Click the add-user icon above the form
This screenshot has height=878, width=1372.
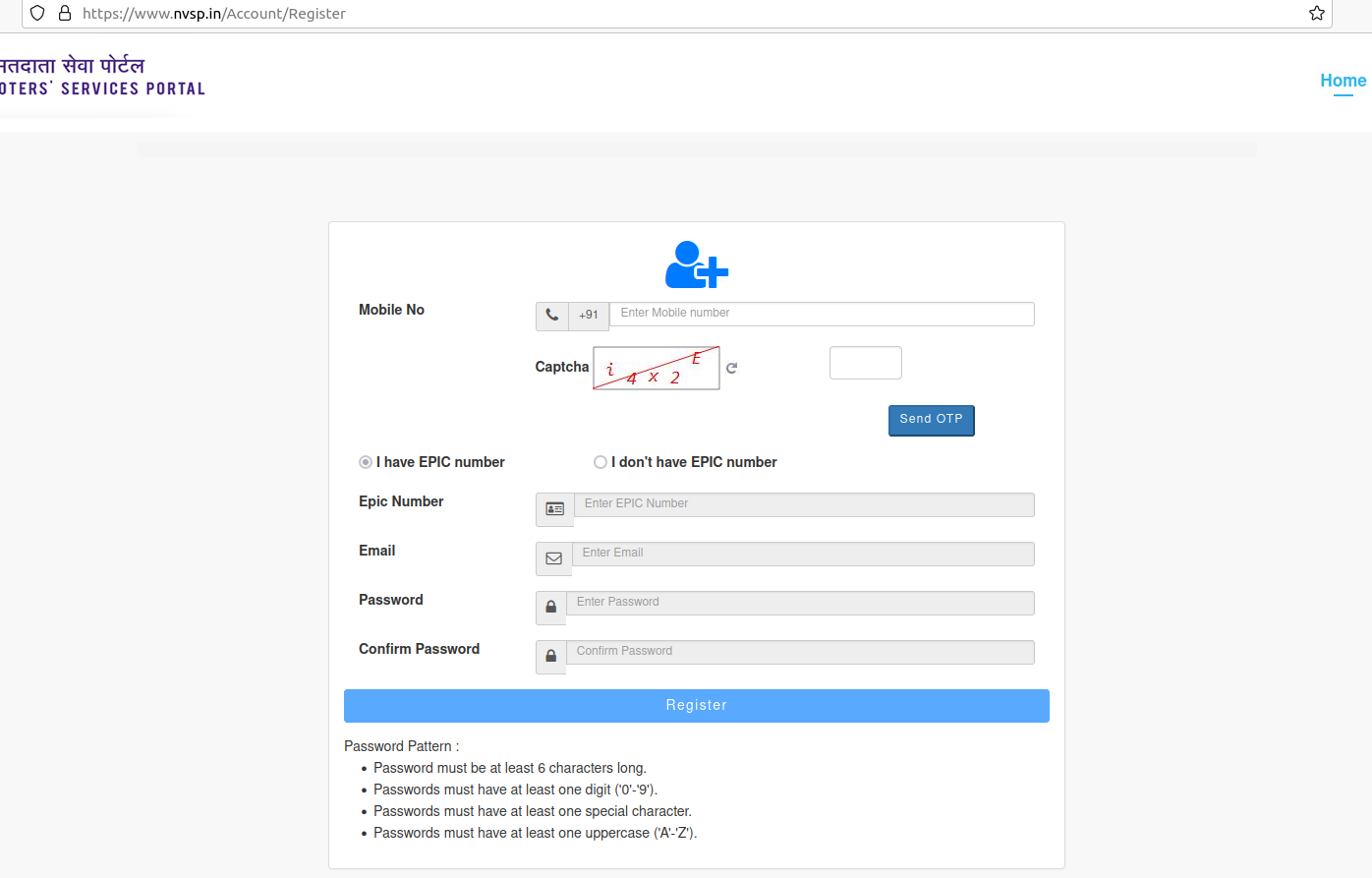coord(696,263)
